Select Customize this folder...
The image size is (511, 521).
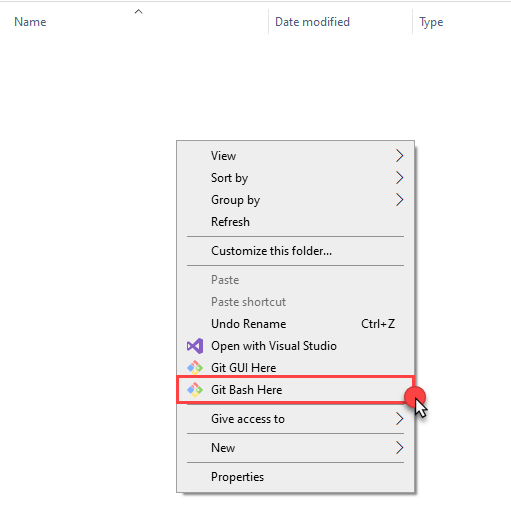pos(295,251)
